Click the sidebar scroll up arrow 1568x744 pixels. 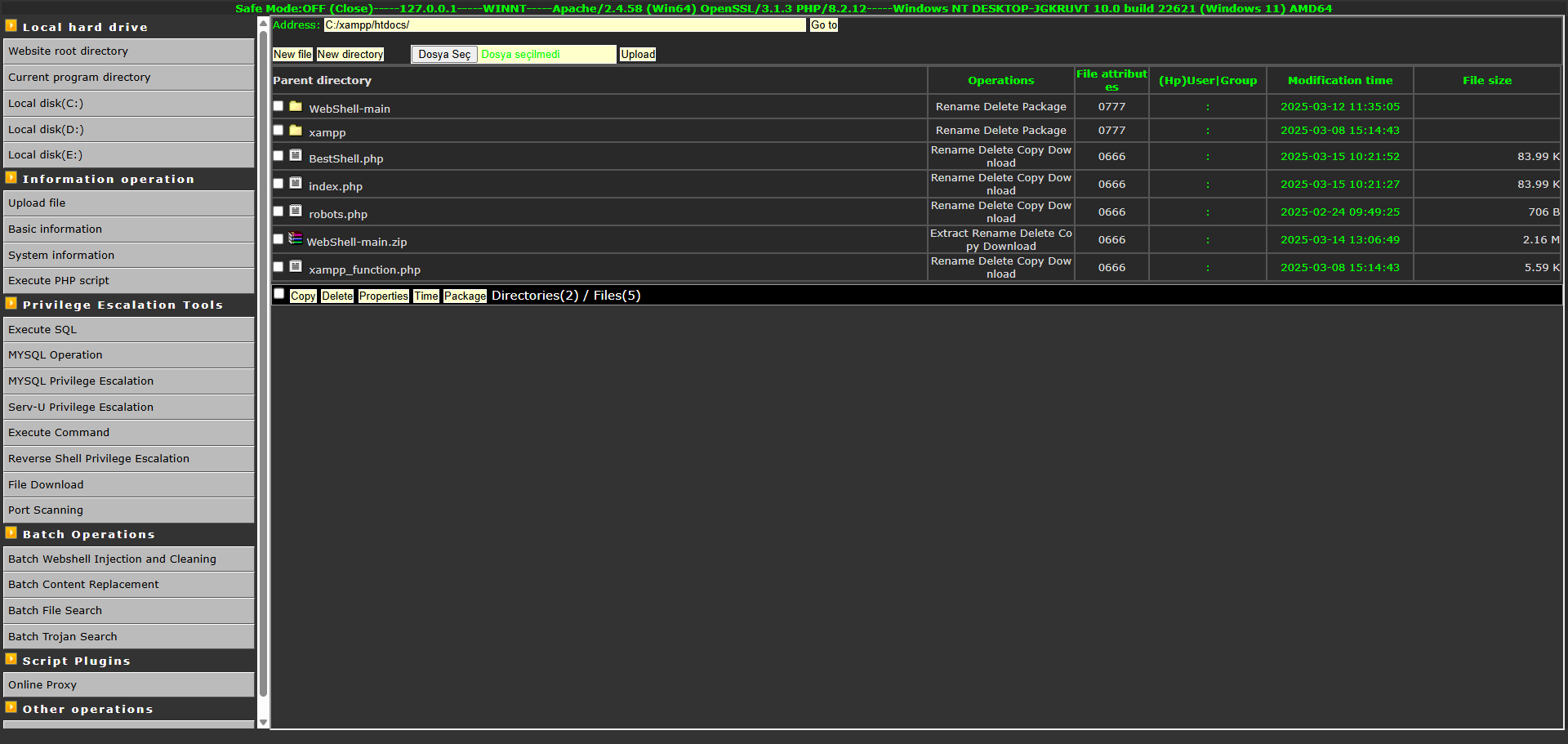(263, 24)
